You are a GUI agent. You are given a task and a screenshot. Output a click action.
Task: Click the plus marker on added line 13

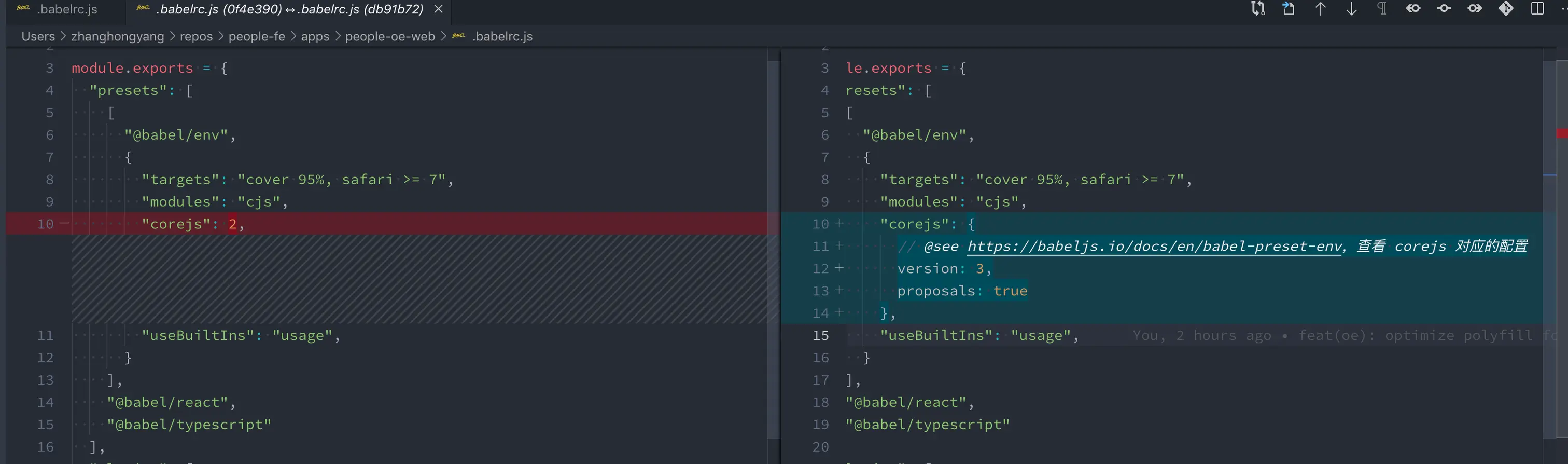point(839,290)
